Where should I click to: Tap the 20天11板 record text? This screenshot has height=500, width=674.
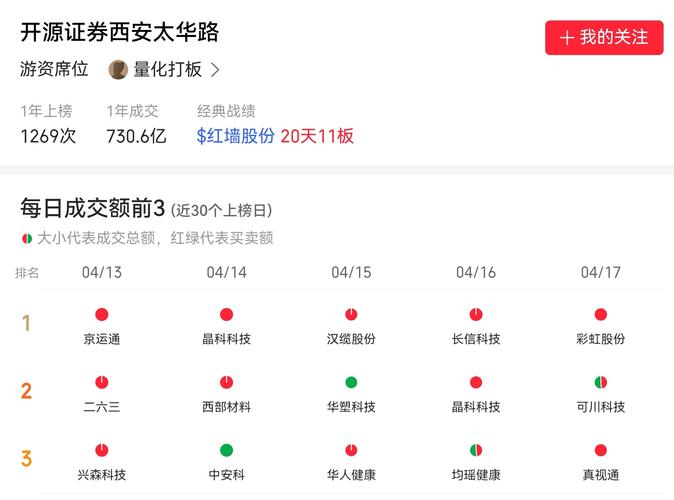click(x=317, y=136)
